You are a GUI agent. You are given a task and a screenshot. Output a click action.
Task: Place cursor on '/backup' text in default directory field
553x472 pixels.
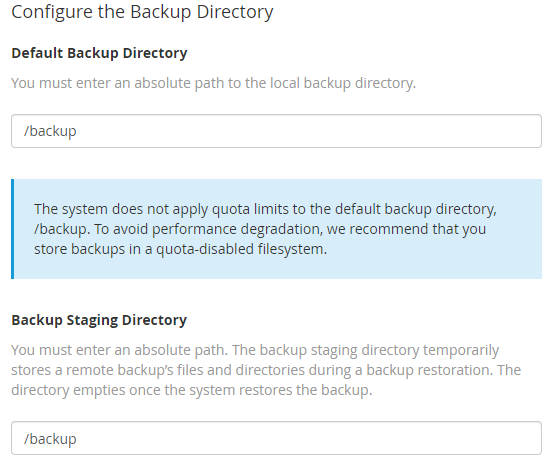tap(50, 131)
